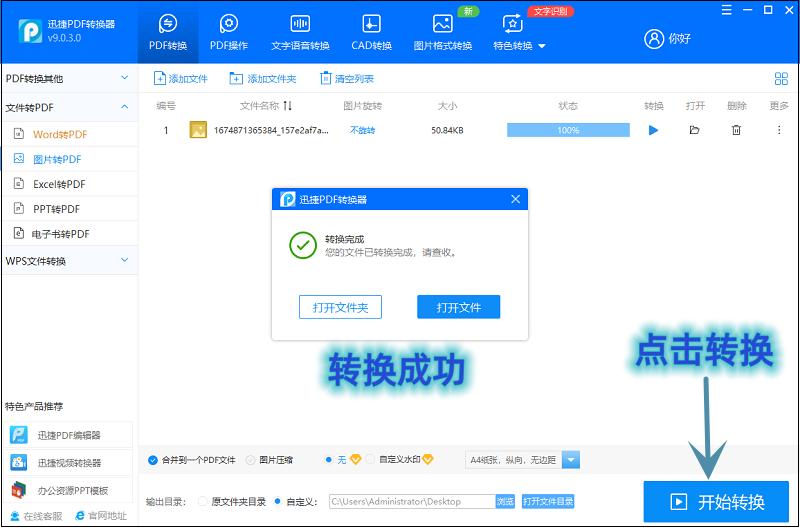Screen dimensions: 800x528
Task: Open the 文字语音转换 tab
Action: pyautogui.click(x=300, y=33)
